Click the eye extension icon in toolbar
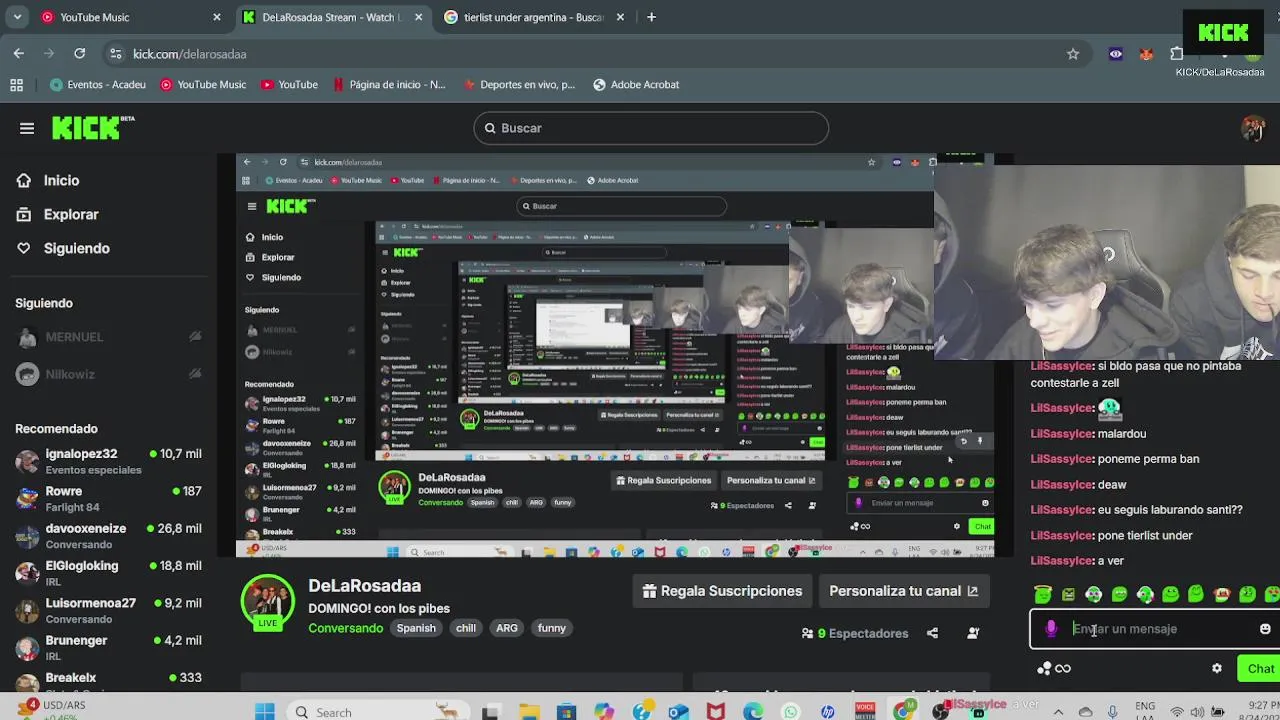 [x=1116, y=54]
